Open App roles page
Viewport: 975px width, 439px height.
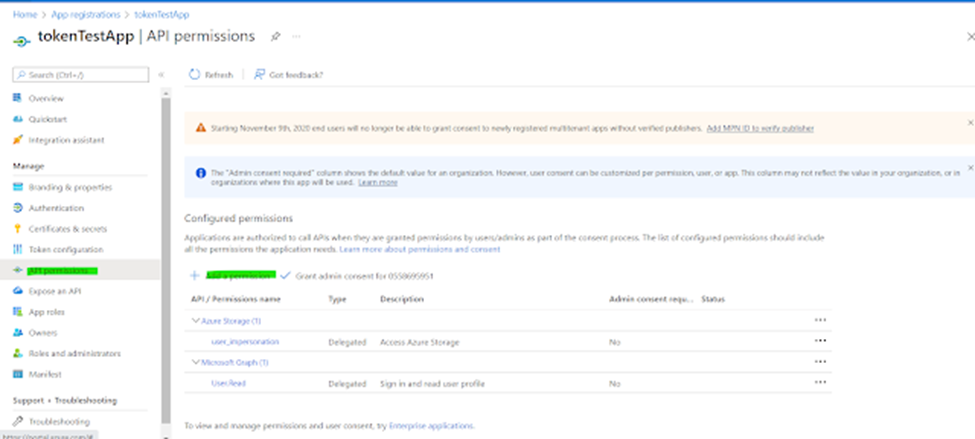tap(47, 312)
